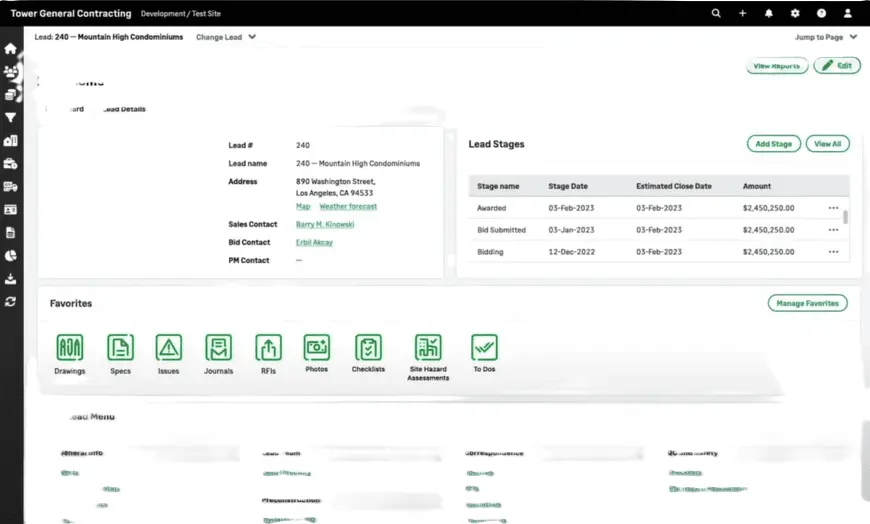Click the View Reports button
The image size is (870, 524).
pyautogui.click(x=777, y=66)
